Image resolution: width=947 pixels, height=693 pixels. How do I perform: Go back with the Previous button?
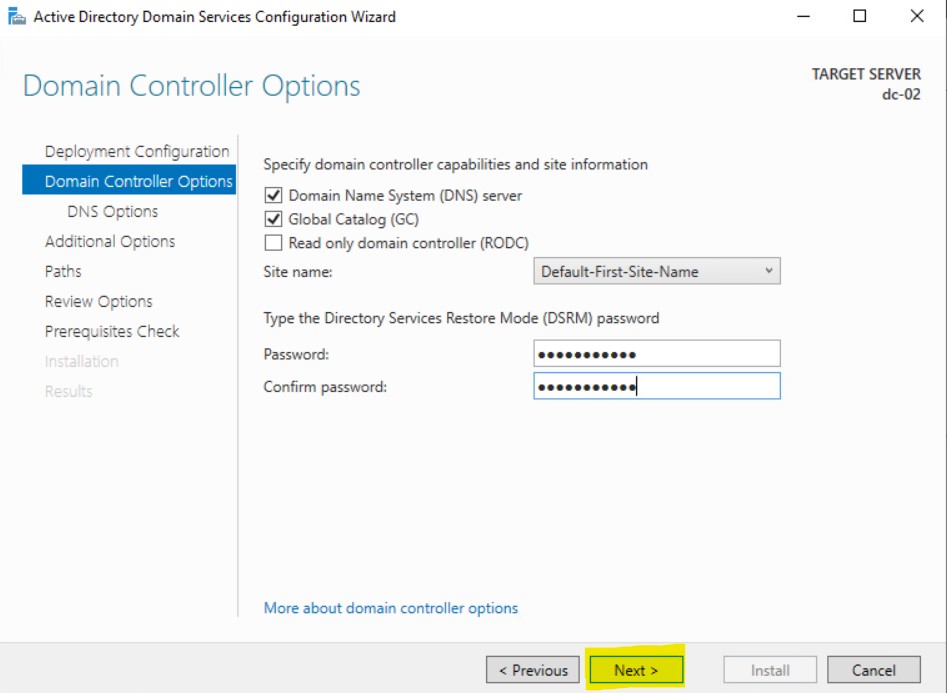533,670
